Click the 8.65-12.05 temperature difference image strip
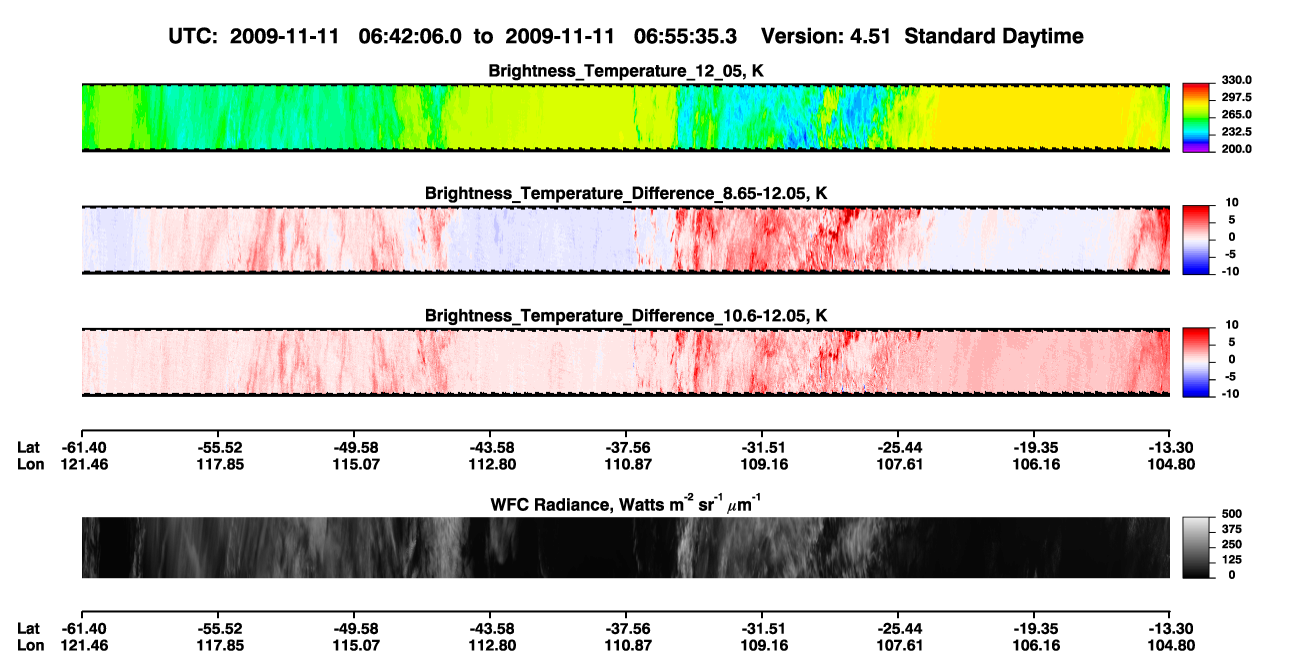This screenshot has width=1300, height=667. pyautogui.click(x=625, y=239)
